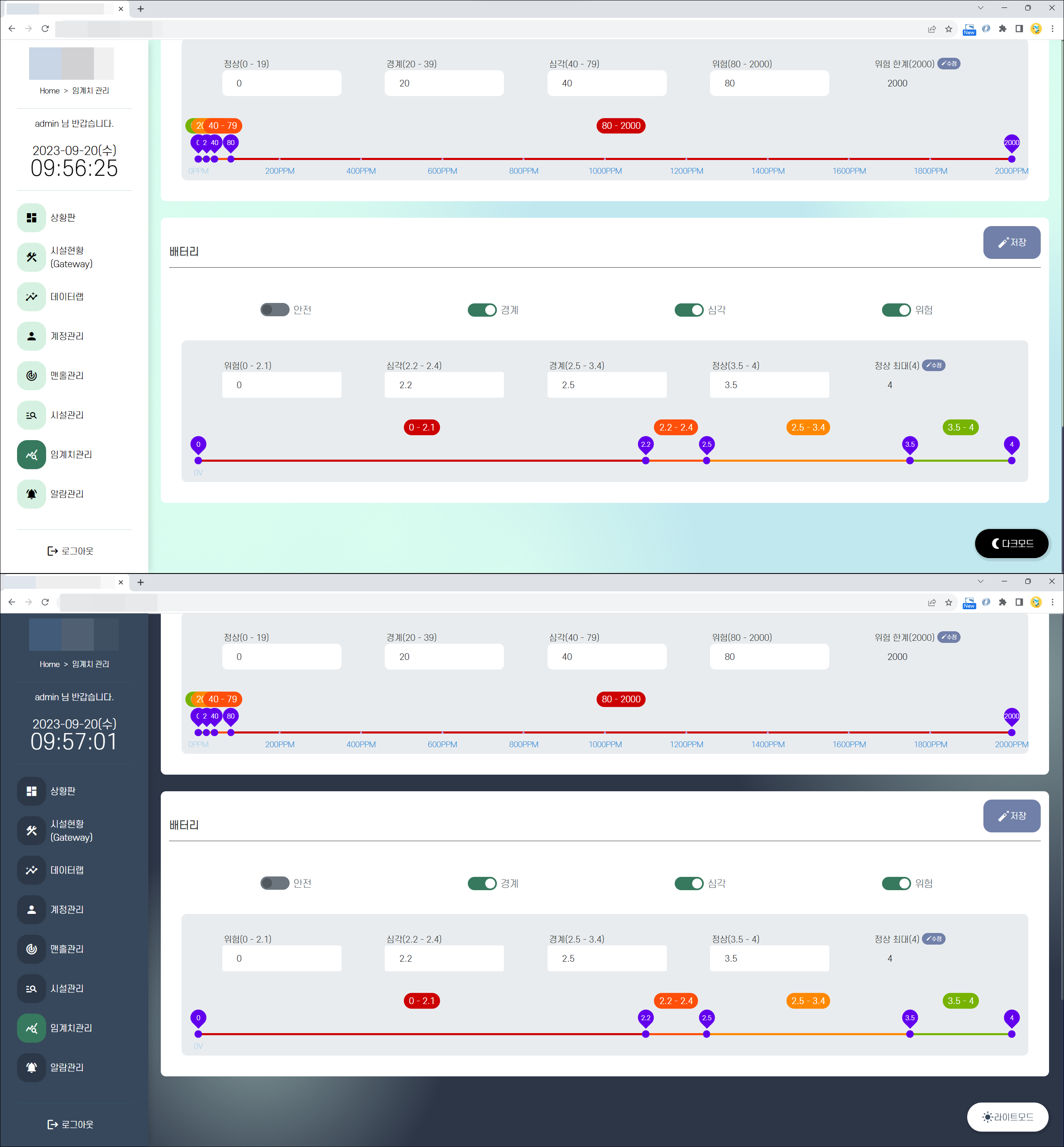Bookmark page with star icon in upper browser
The width and height of the screenshot is (1064, 1147).
click(x=948, y=29)
